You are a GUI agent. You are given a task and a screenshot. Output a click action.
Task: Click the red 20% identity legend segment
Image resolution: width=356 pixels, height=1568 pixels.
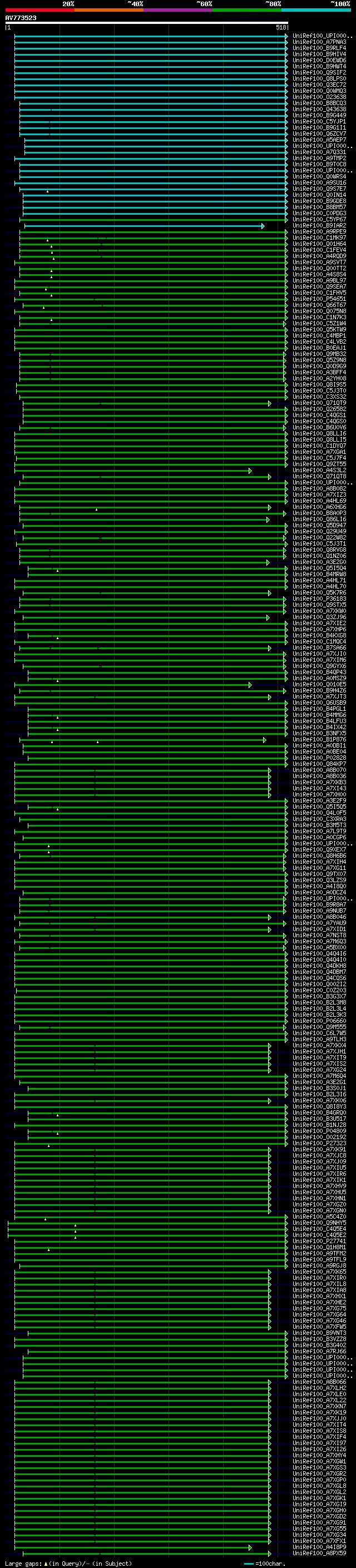[x=39, y=11]
